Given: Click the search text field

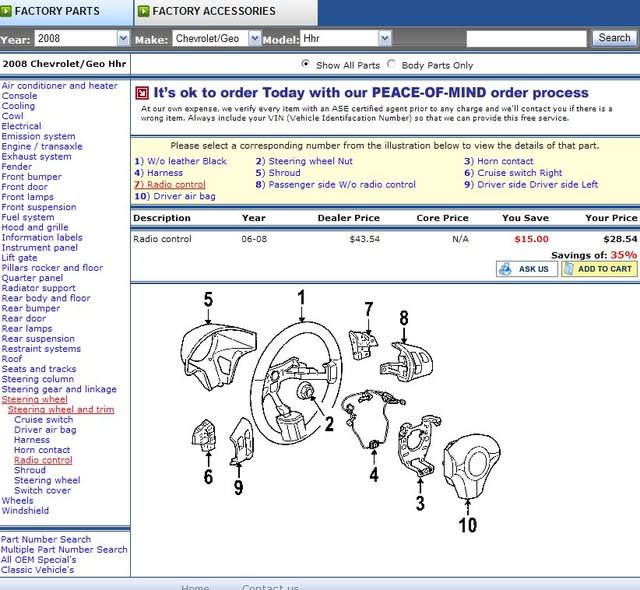Looking at the screenshot, I should point(527,39).
